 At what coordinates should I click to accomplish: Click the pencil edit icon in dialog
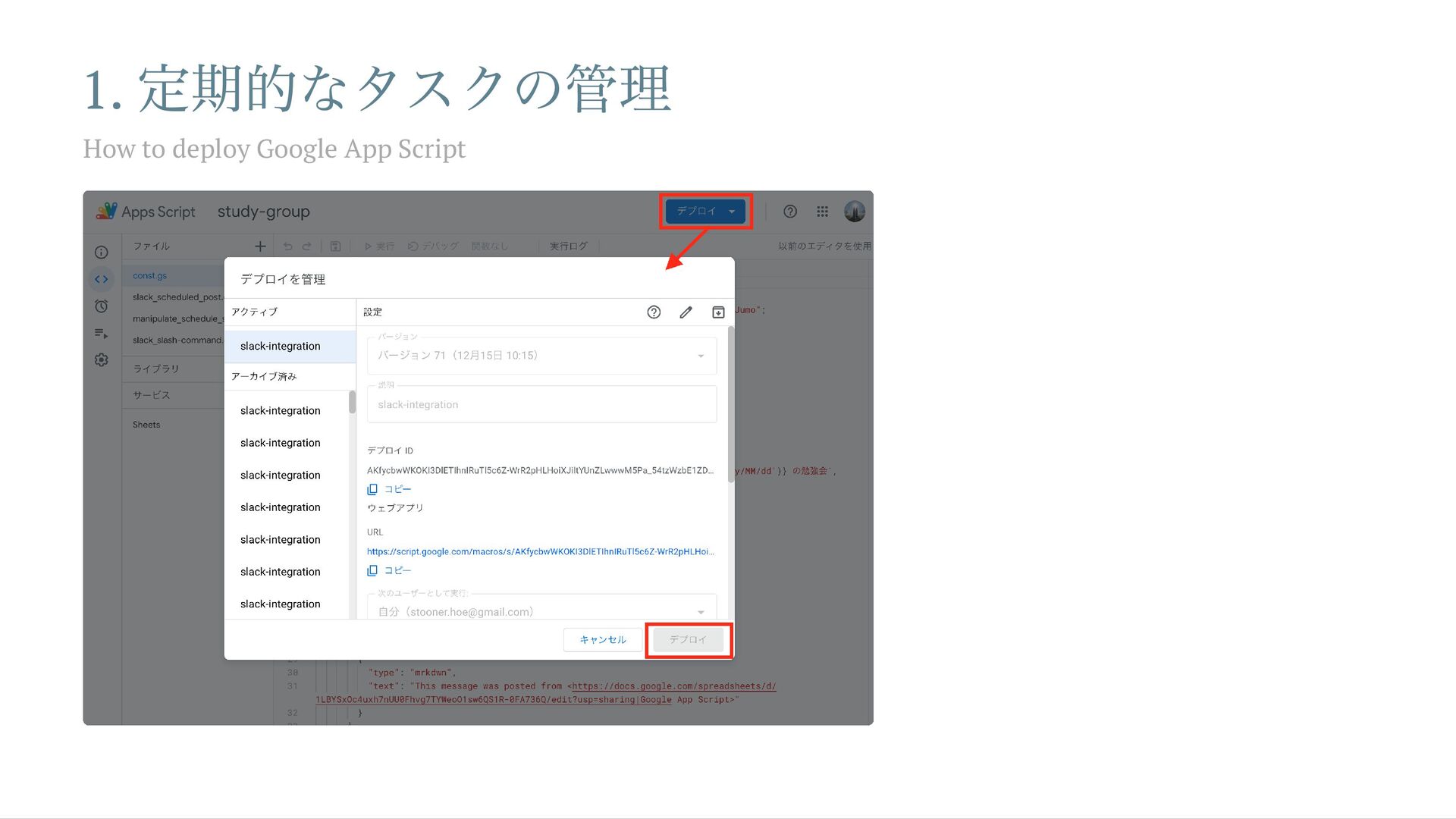686,312
